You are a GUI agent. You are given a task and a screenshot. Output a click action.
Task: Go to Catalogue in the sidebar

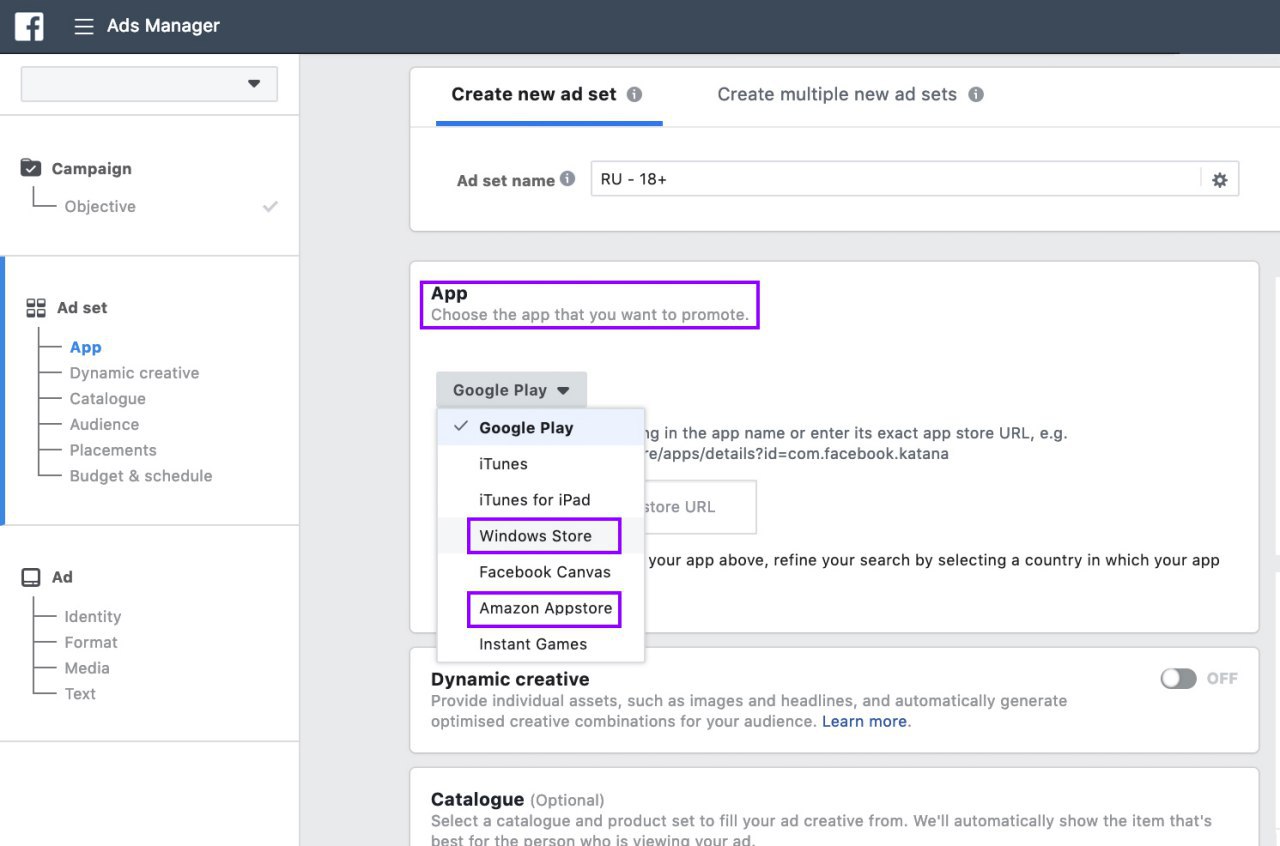point(107,399)
